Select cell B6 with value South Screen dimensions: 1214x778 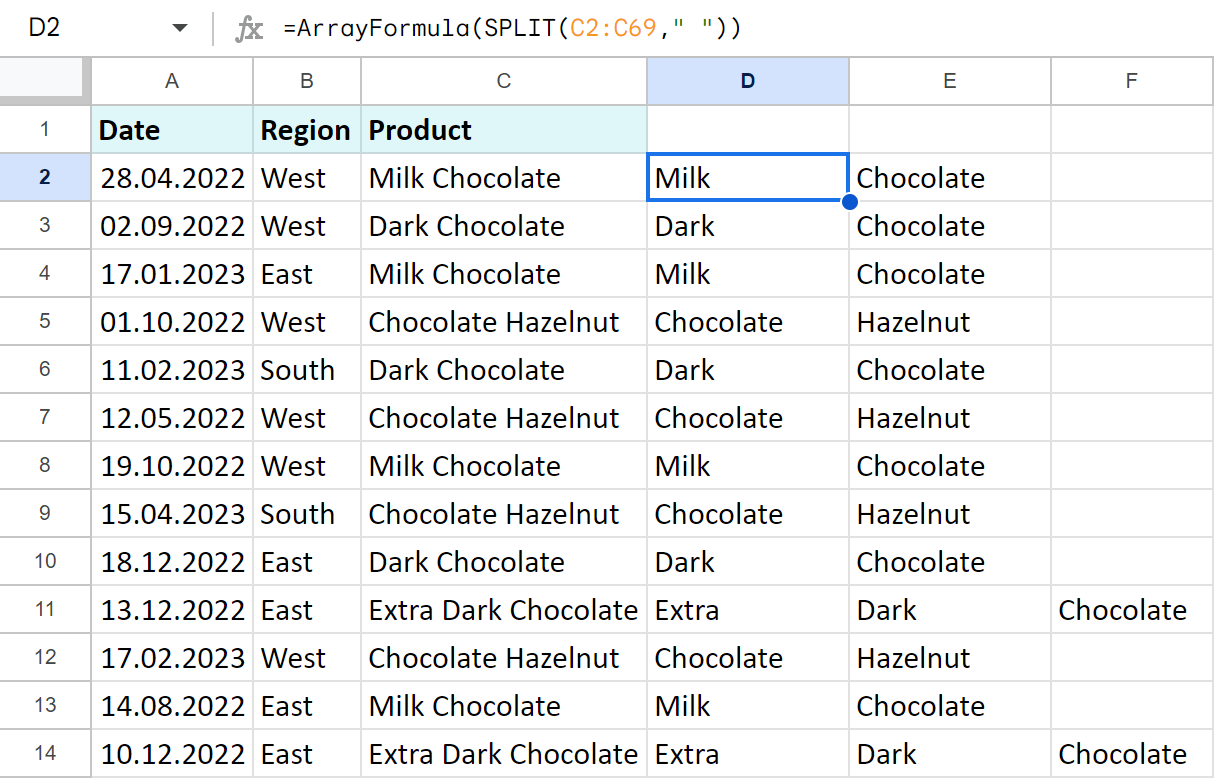pos(306,369)
